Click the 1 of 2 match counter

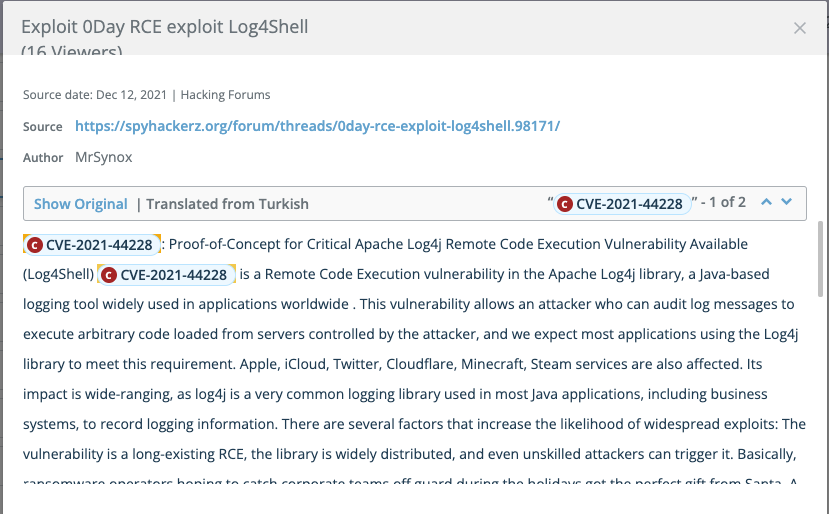point(722,202)
